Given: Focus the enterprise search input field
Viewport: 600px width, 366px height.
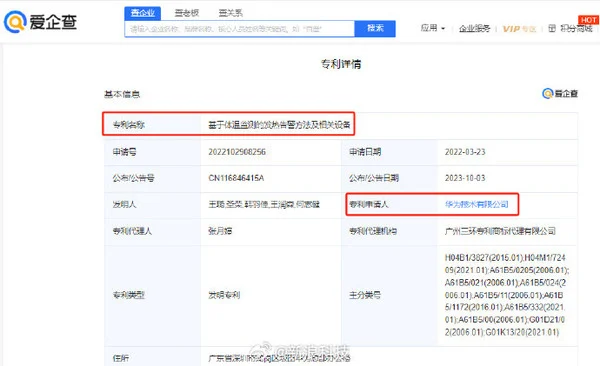Looking at the screenshot, I should point(240,29).
